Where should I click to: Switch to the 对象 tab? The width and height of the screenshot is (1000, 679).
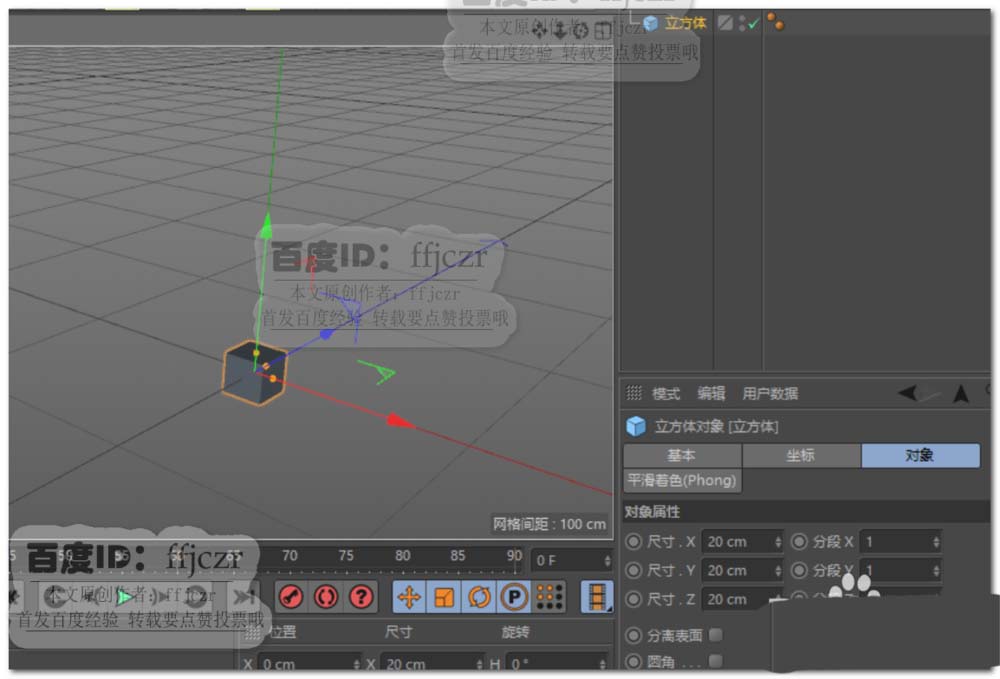920,455
